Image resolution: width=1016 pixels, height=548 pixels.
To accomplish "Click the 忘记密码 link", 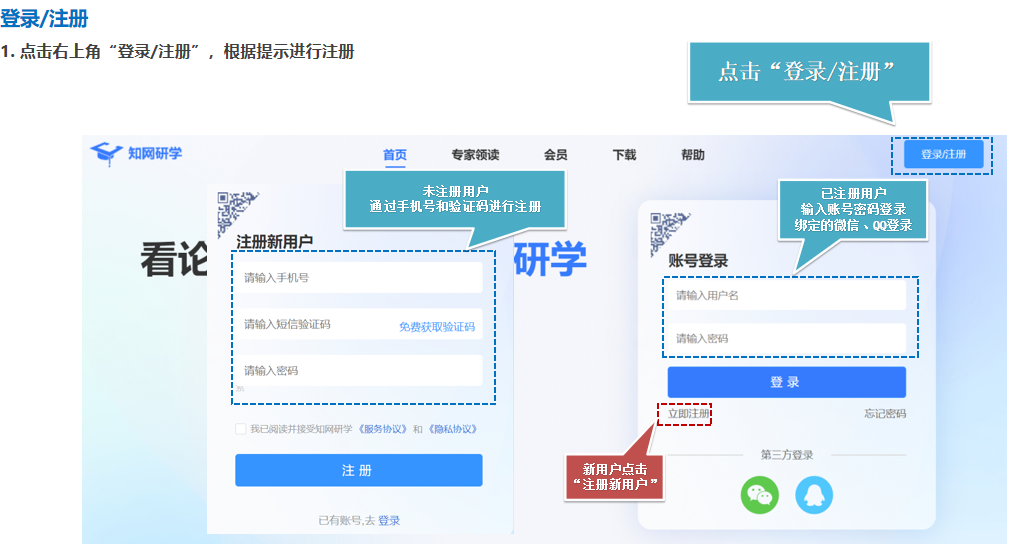I will click(x=885, y=413).
